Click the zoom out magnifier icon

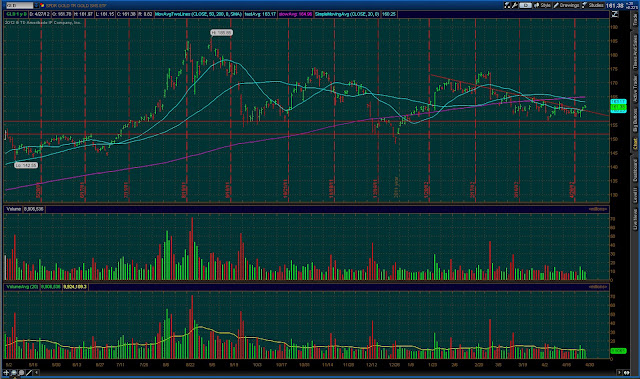[x=21, y=372]
